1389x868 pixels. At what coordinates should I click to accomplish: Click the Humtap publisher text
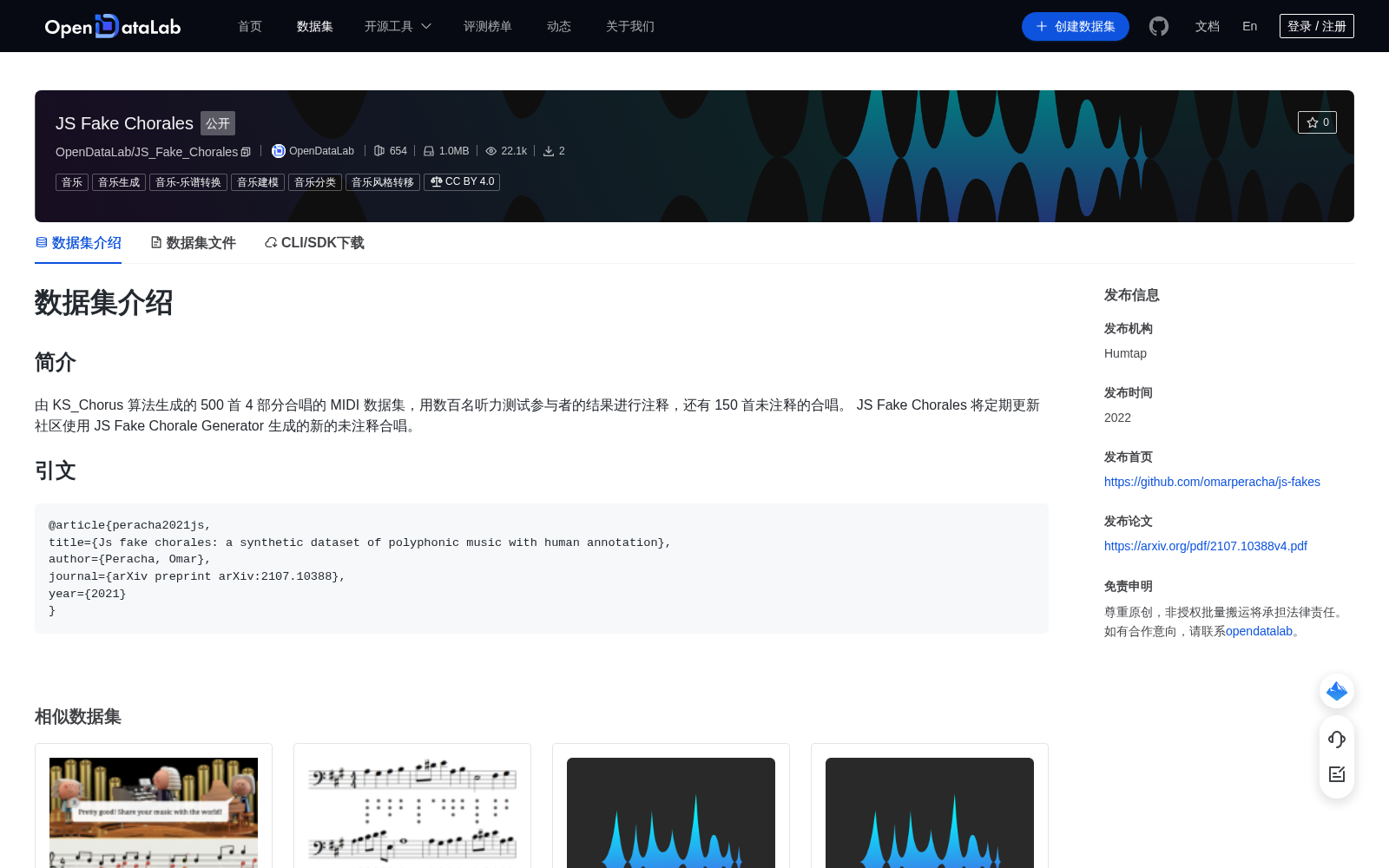pos(1125,353)
